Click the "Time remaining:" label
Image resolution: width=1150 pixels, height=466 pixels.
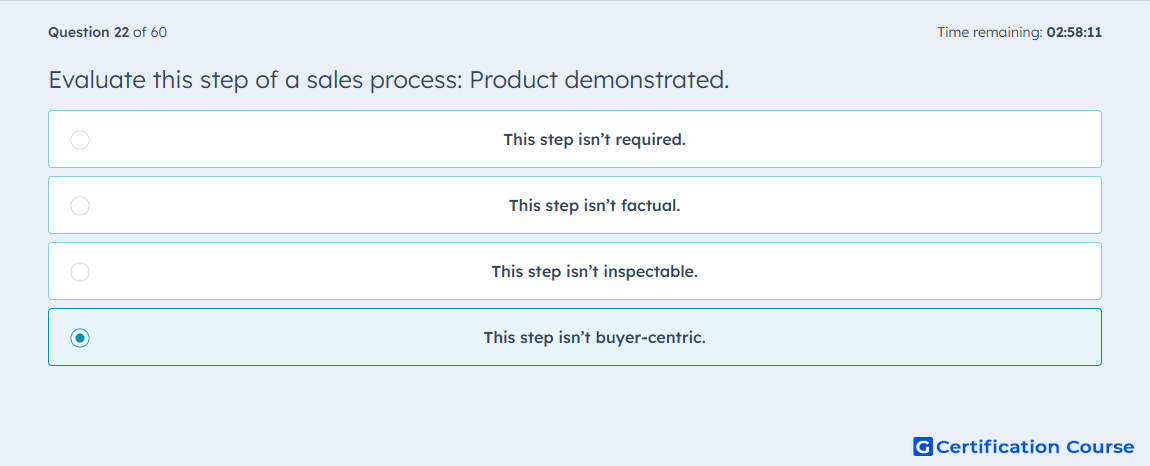990,32
